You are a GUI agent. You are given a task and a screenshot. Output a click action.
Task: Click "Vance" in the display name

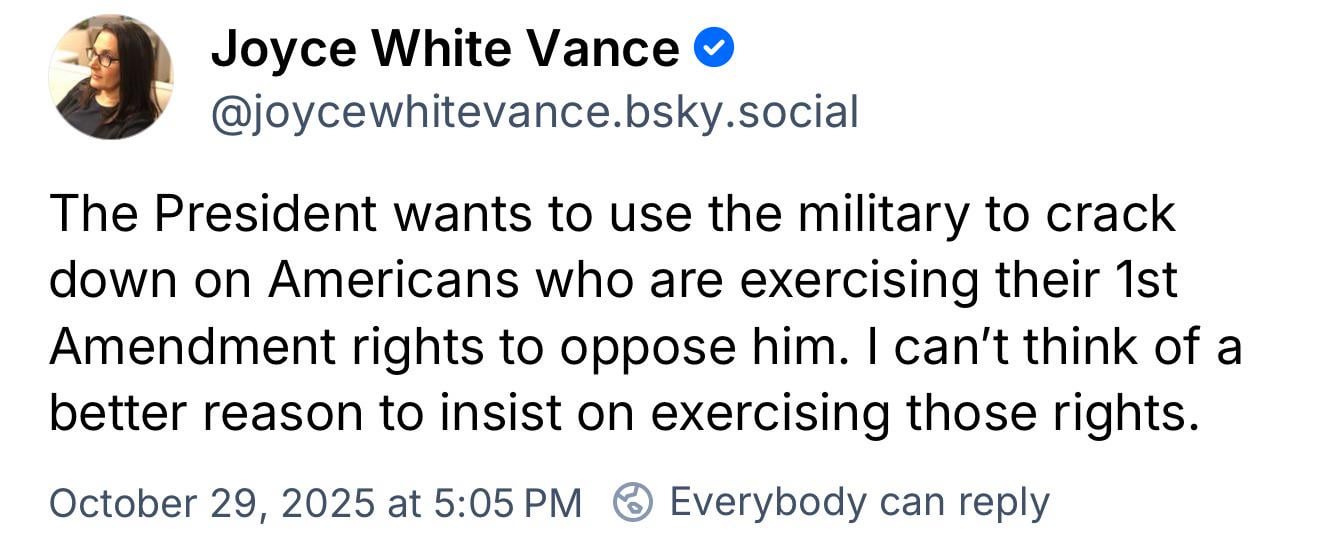point(604,48)
